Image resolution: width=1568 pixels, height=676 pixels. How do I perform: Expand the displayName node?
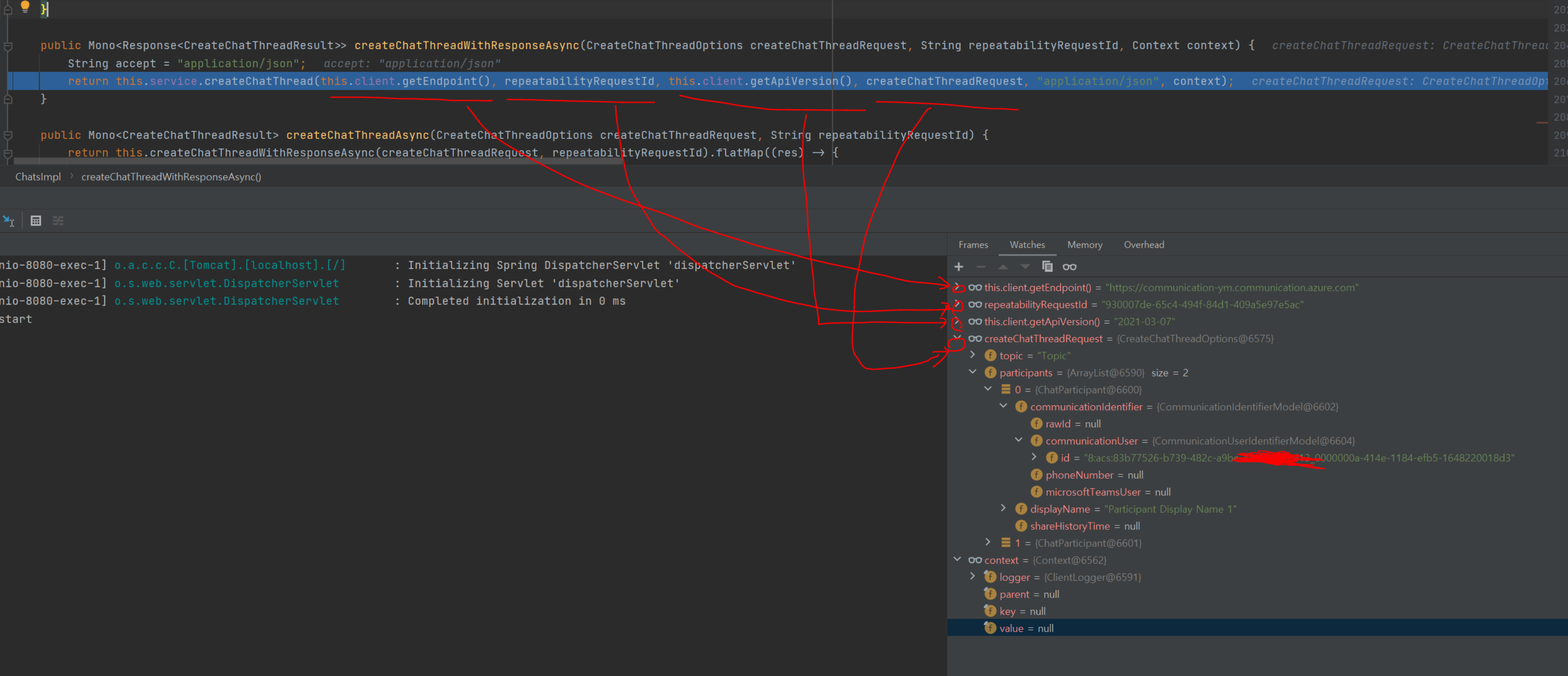[1003, 508]
